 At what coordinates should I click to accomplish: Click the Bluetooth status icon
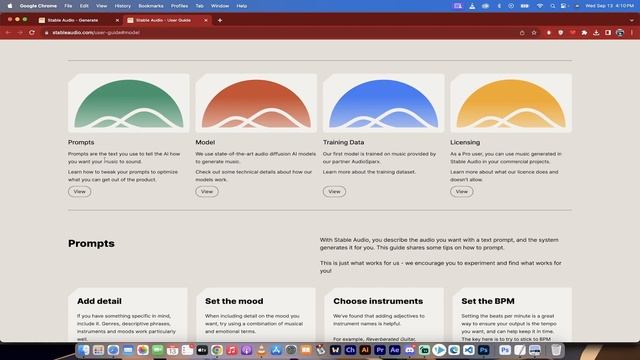coord(499,6)
